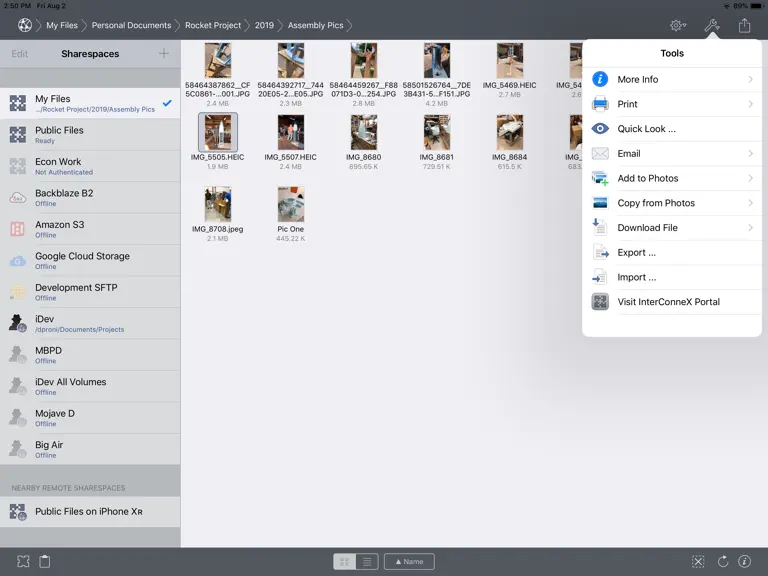Click the info icon in bottom bar
Screen dimensions: 768x576
744,561
